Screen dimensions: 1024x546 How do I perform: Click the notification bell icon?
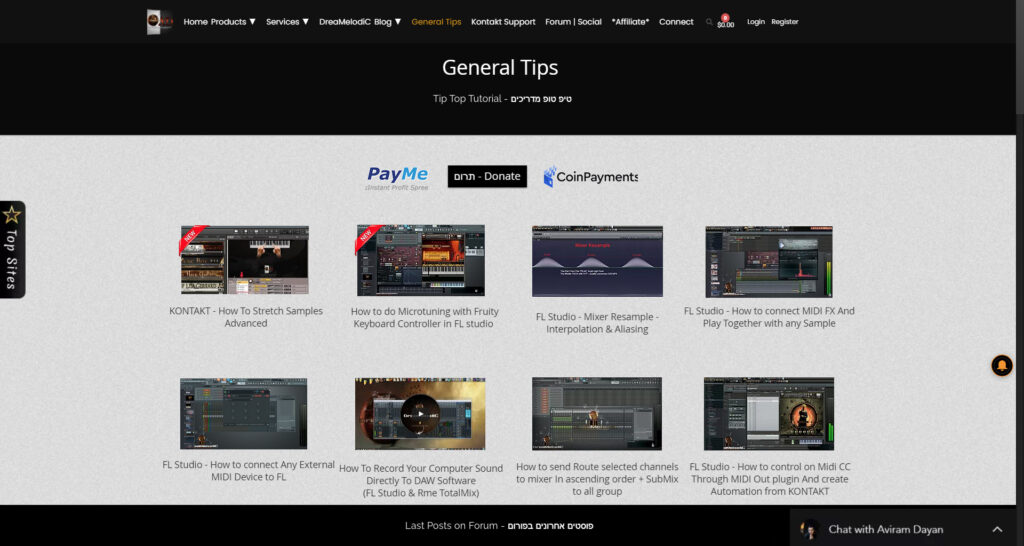tap(1002, 365)
